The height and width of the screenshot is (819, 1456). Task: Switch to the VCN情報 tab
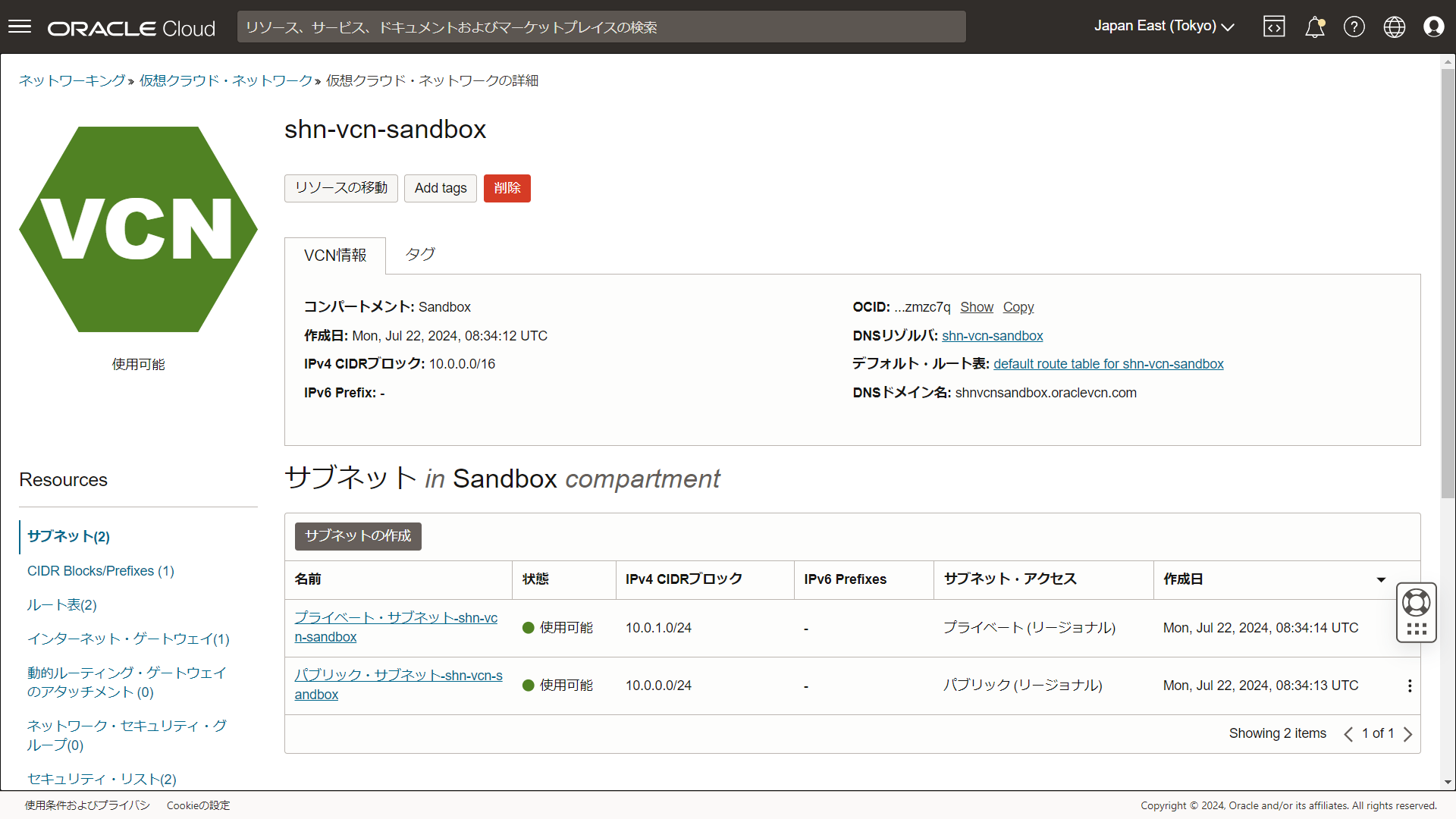[x=335, y=256]
